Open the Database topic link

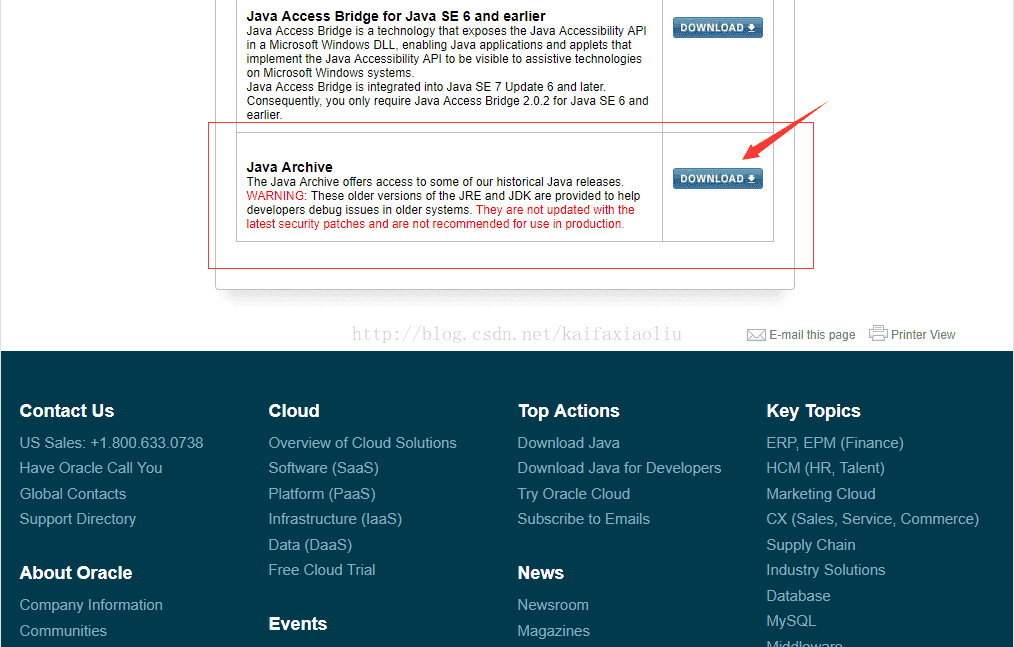798,596
